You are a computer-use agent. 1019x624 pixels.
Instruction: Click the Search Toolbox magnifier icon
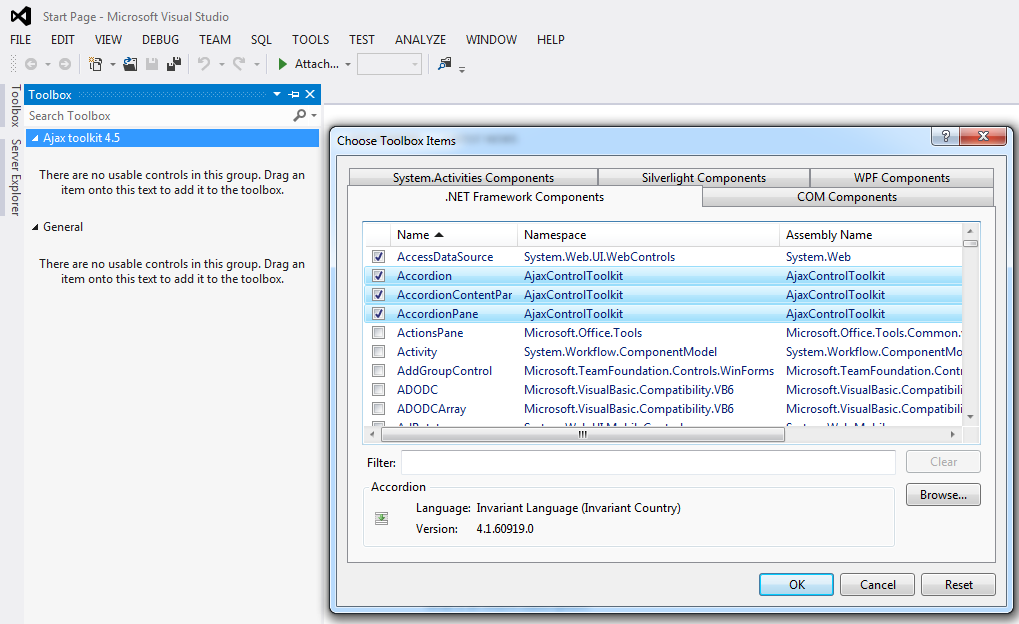coord(299,116)
